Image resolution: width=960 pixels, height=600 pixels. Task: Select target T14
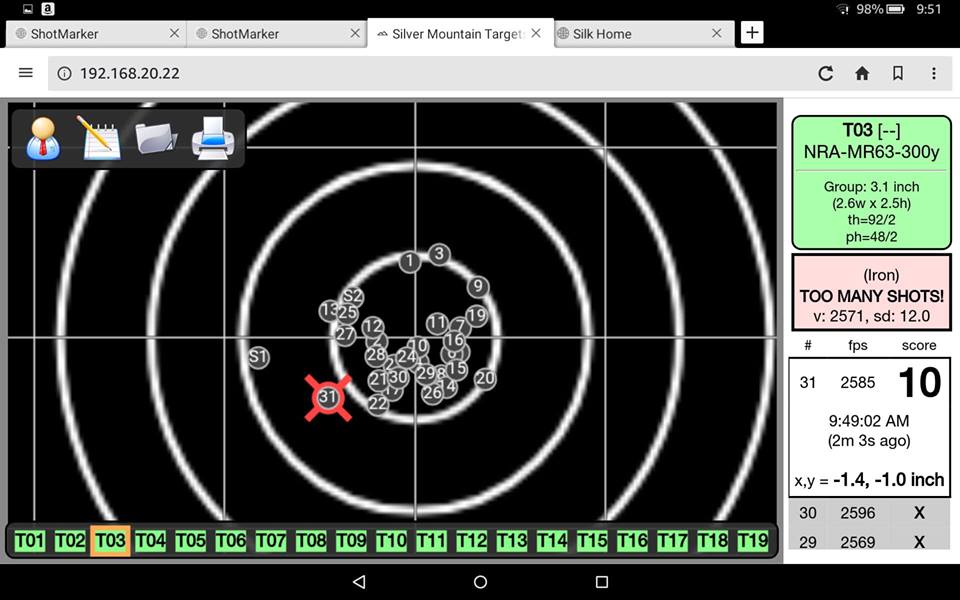point(552,541)
